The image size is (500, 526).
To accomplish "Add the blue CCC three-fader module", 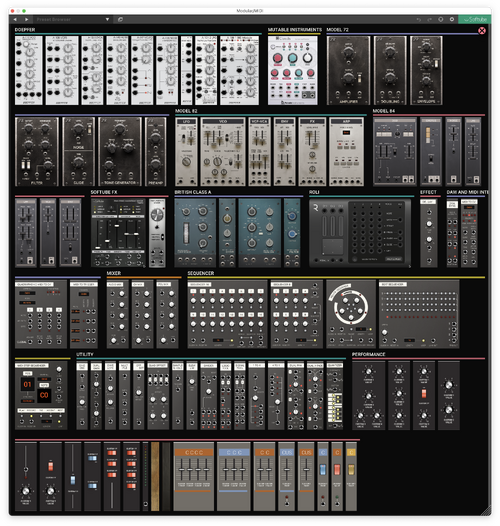I will [x=234, y=476].
